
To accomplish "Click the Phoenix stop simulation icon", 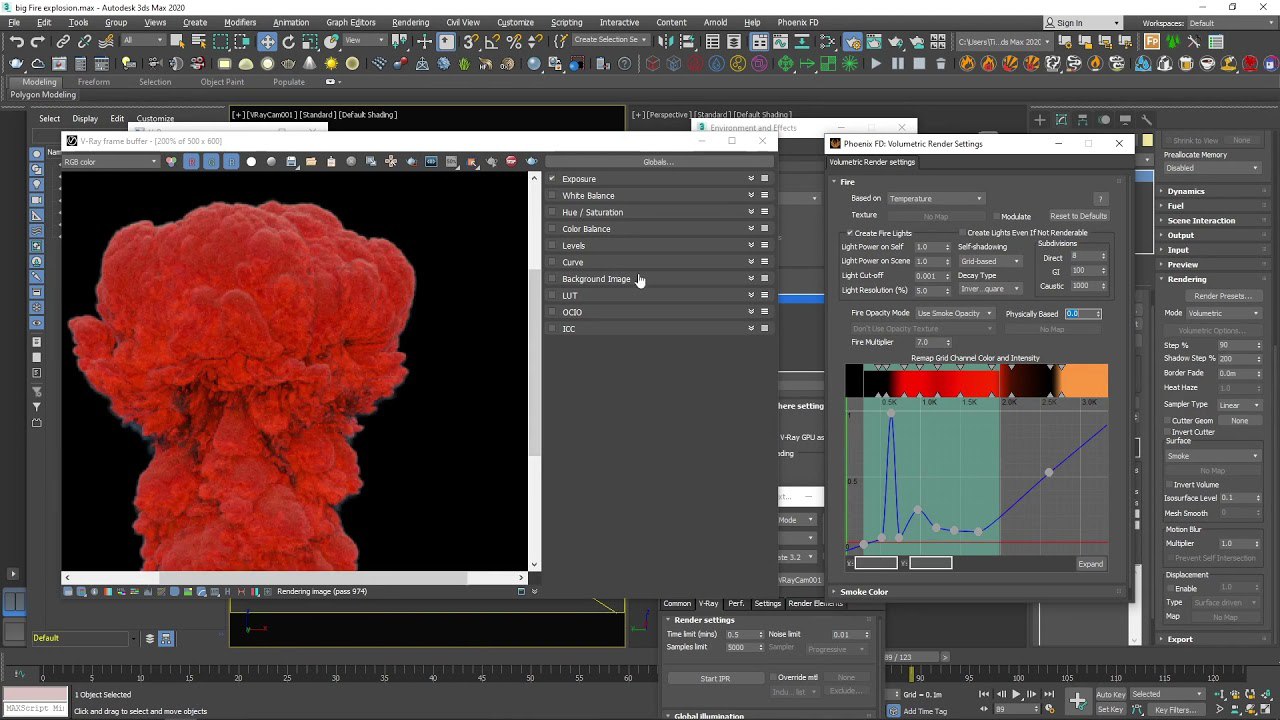I will tap(919, 63).
